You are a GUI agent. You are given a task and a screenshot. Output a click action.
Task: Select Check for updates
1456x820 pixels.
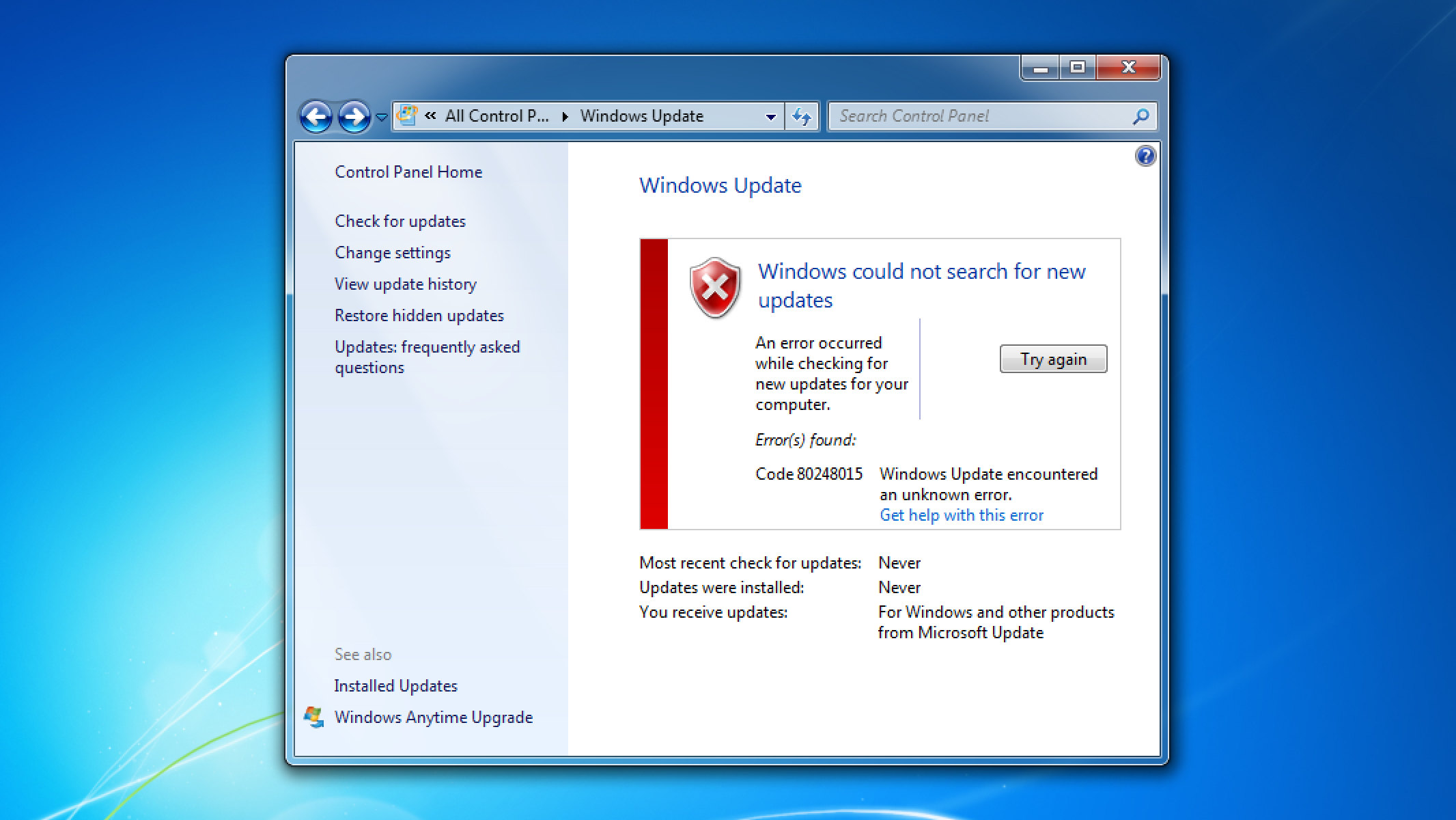(400, 221)
